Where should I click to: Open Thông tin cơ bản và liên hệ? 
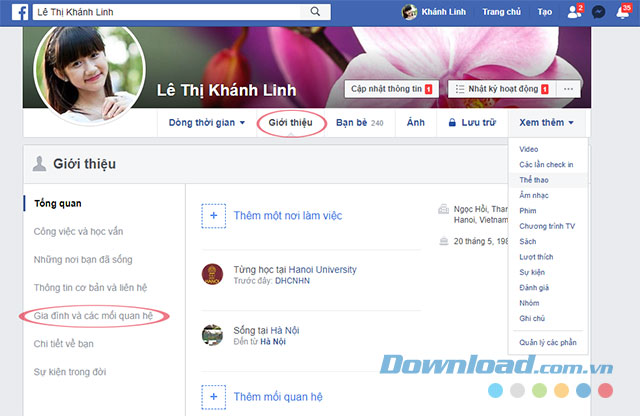[x=90, y=288]
